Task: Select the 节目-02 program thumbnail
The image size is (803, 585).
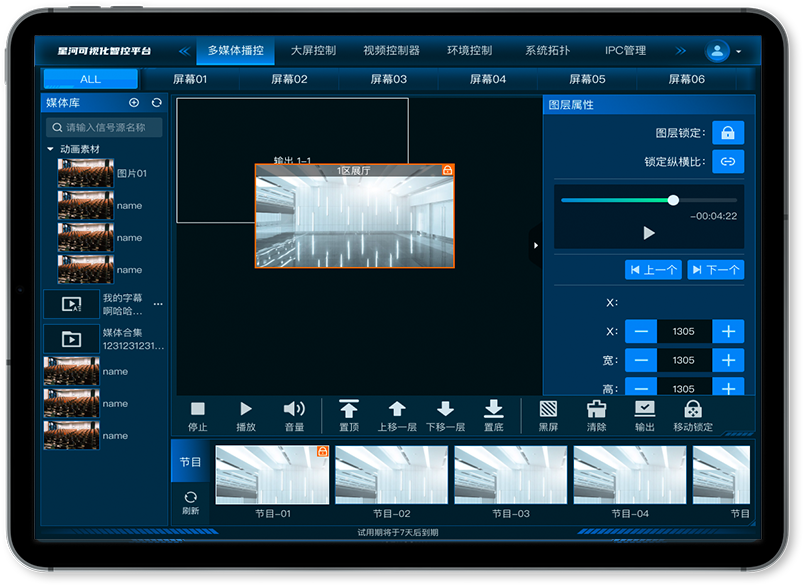Action: tap(391, 475)
